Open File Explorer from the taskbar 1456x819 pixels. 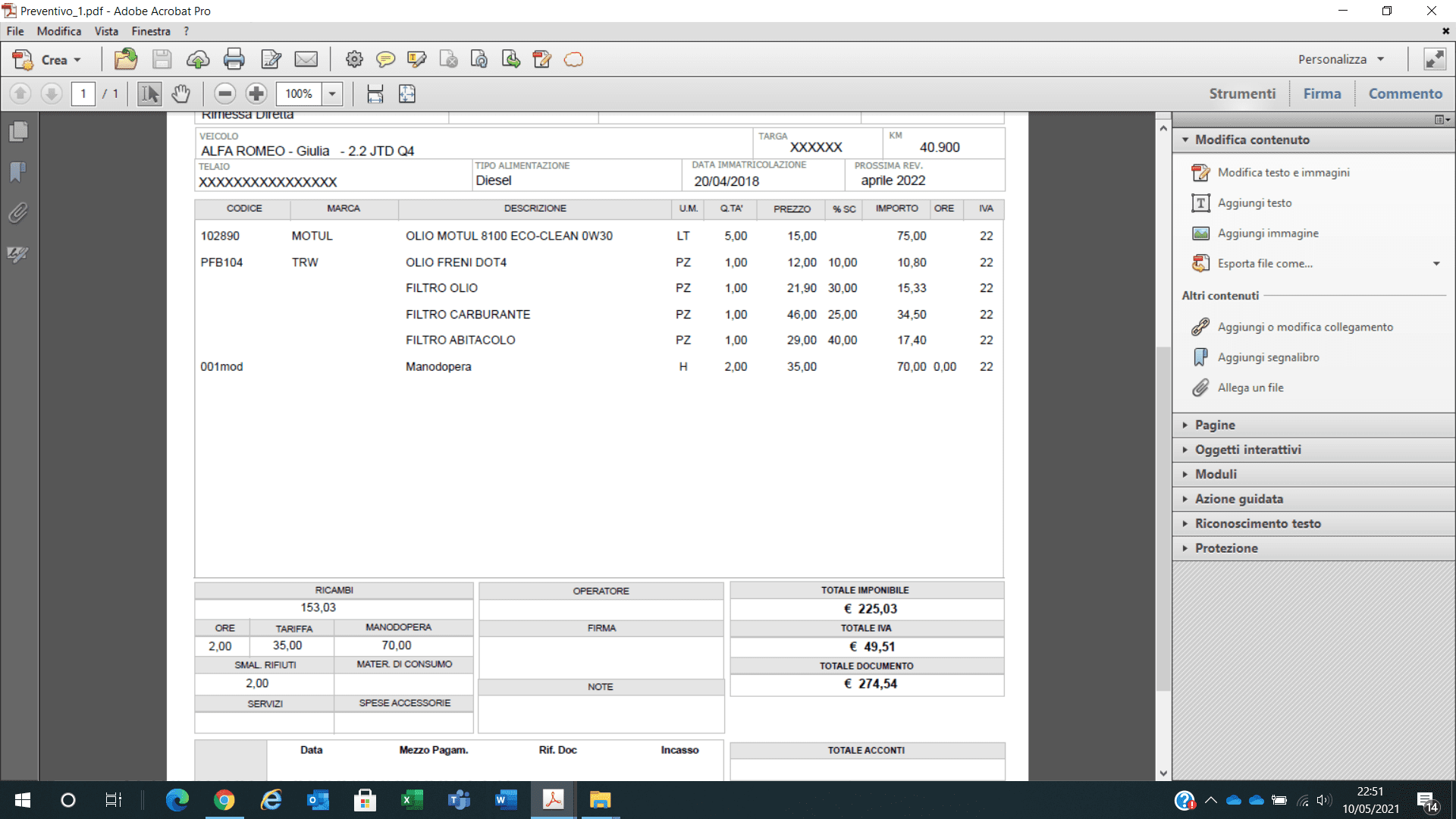coord(600,800)
